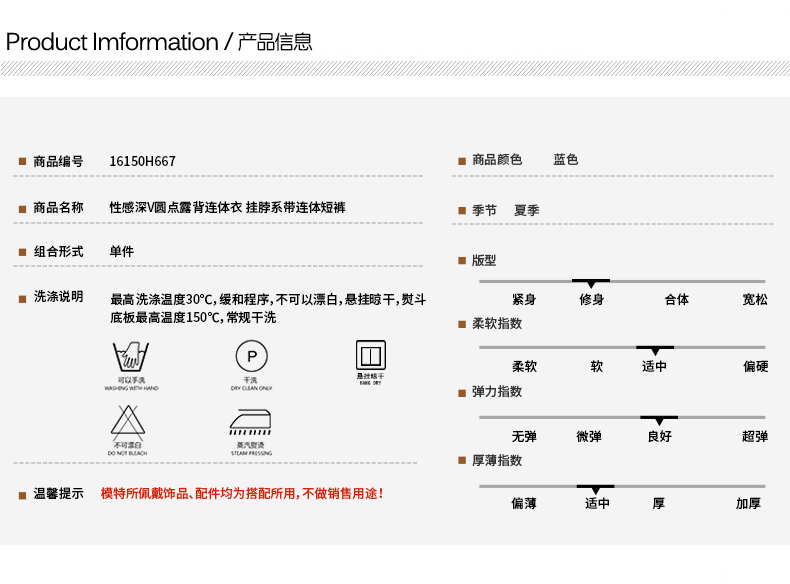
Task: Click the do not bleach triangle icon
Action: pyautogui.click(x=128, y=421)
